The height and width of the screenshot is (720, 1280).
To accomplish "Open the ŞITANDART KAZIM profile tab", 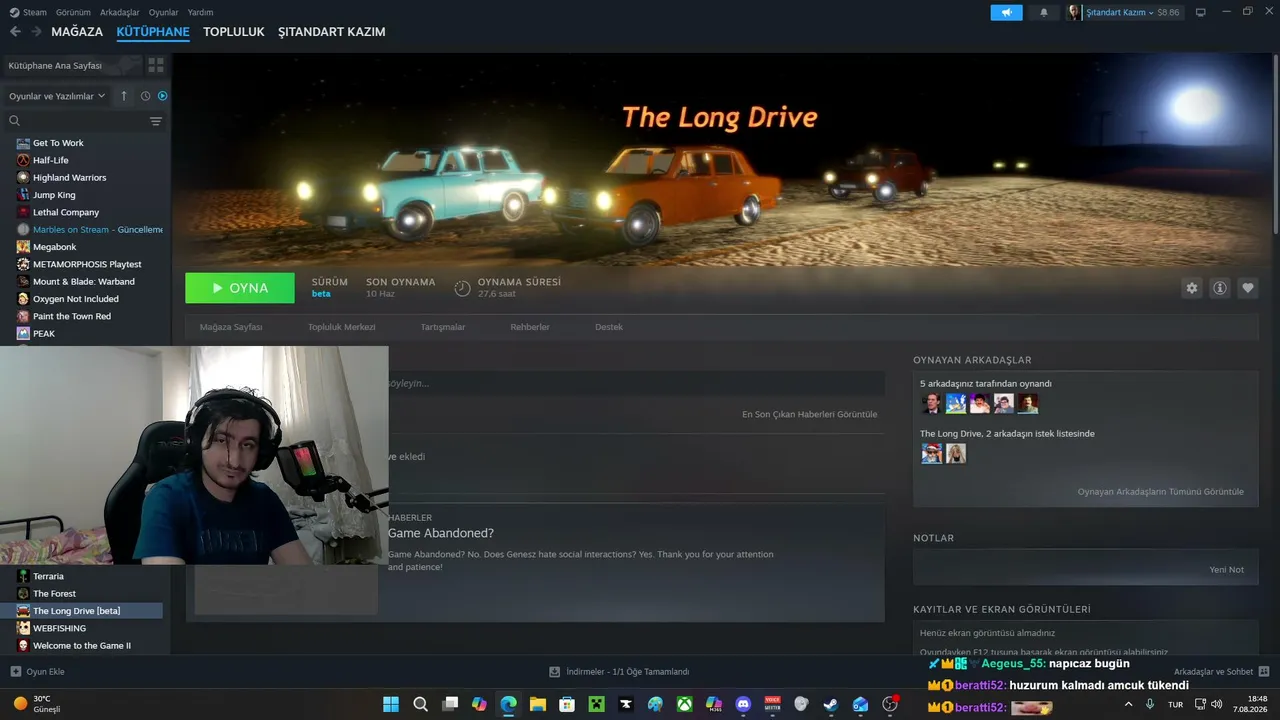I will [x=332, y=32].
